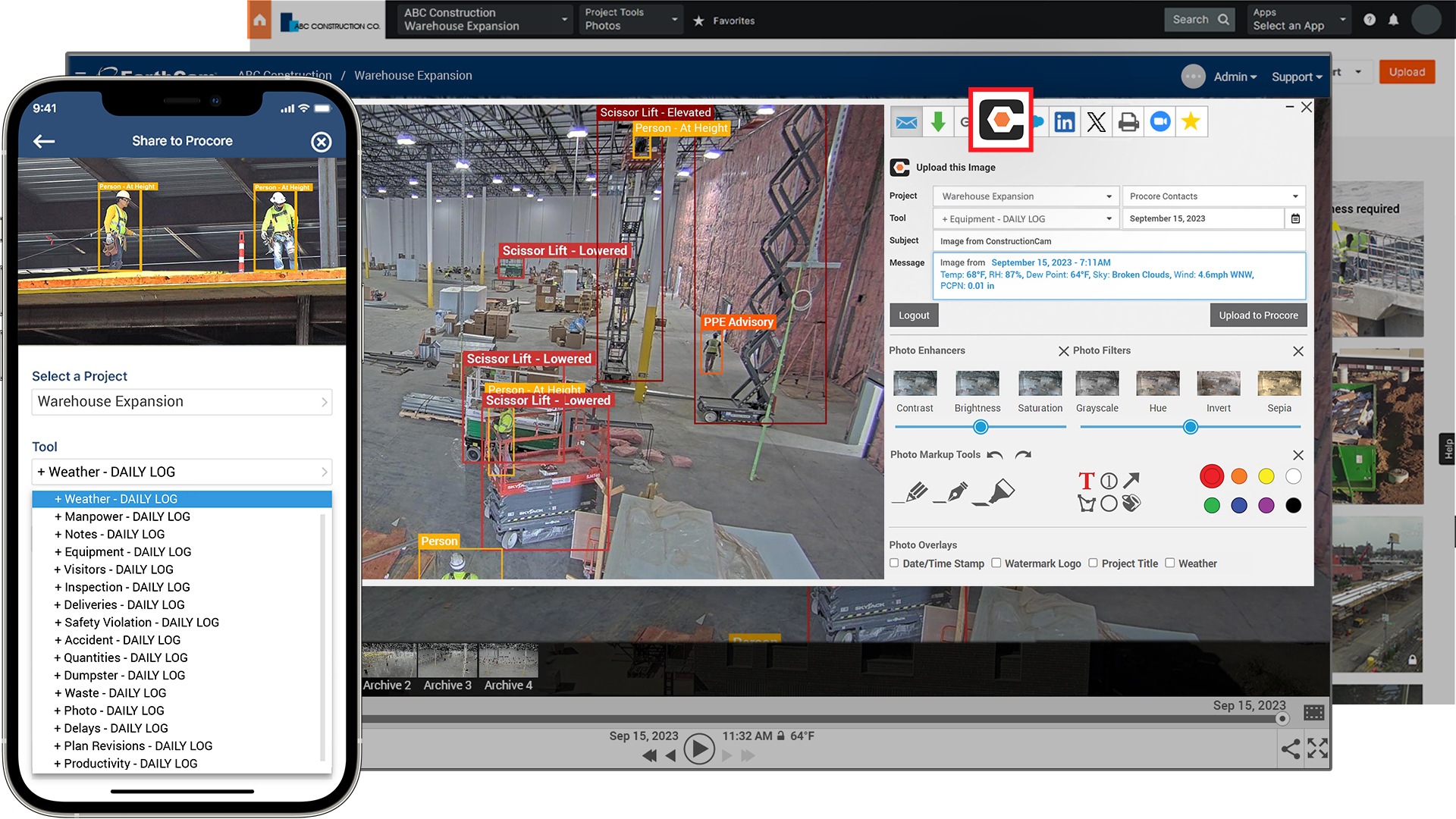Image resolution: width=1456 pixels, height=819 pixels.
Task: Open the Procore Contacts dropdown
Action: pos(1213,196)
